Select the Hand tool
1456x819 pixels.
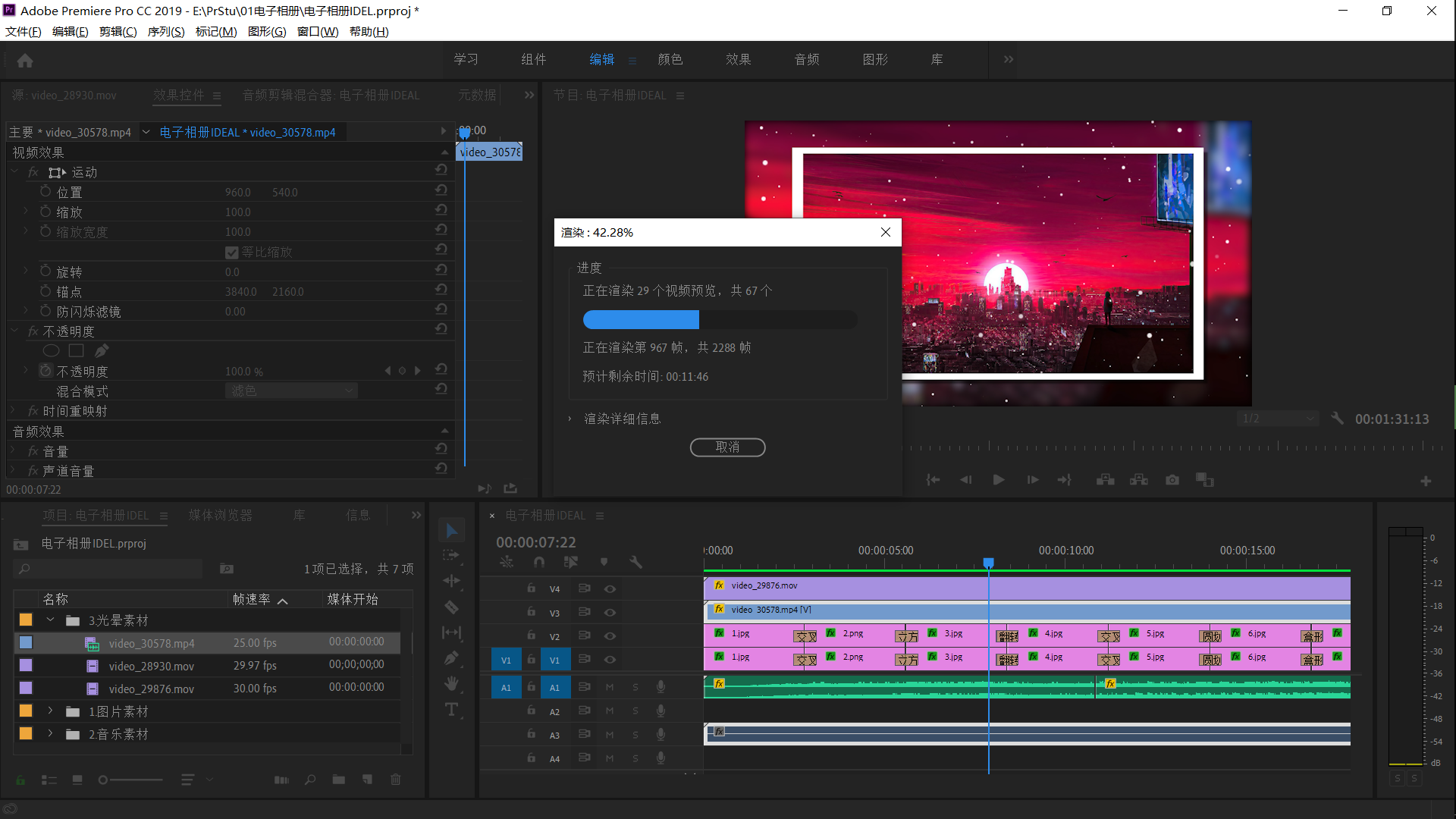click(452, 684)
